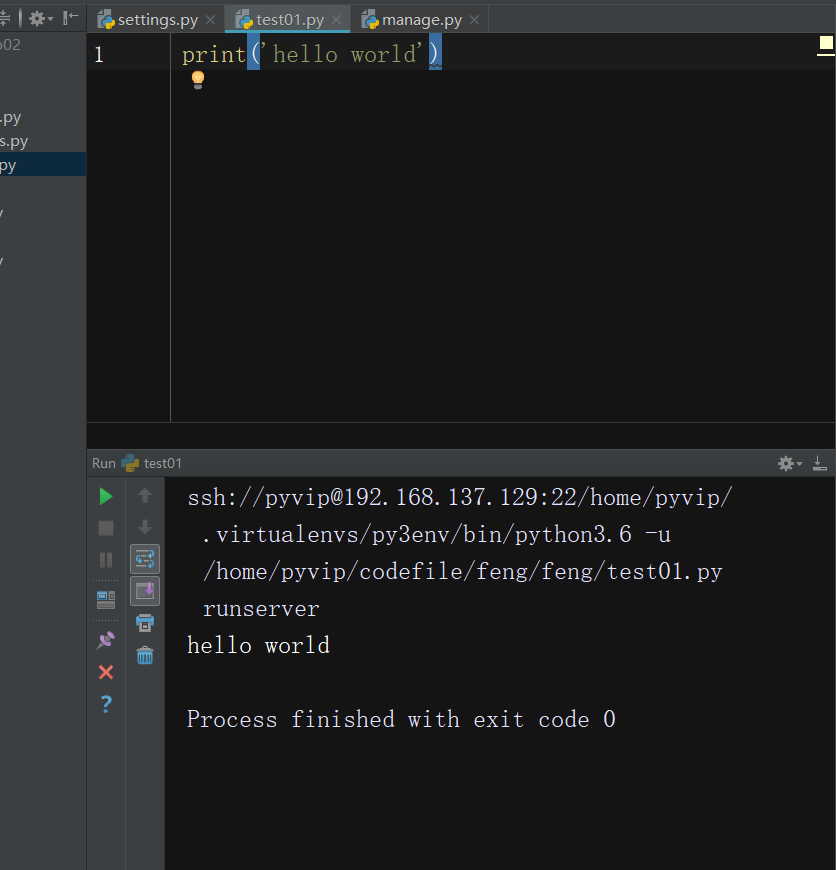Screen dimensions: 836x870
Task: Pause console output
Action: click(x=105, y=560)
